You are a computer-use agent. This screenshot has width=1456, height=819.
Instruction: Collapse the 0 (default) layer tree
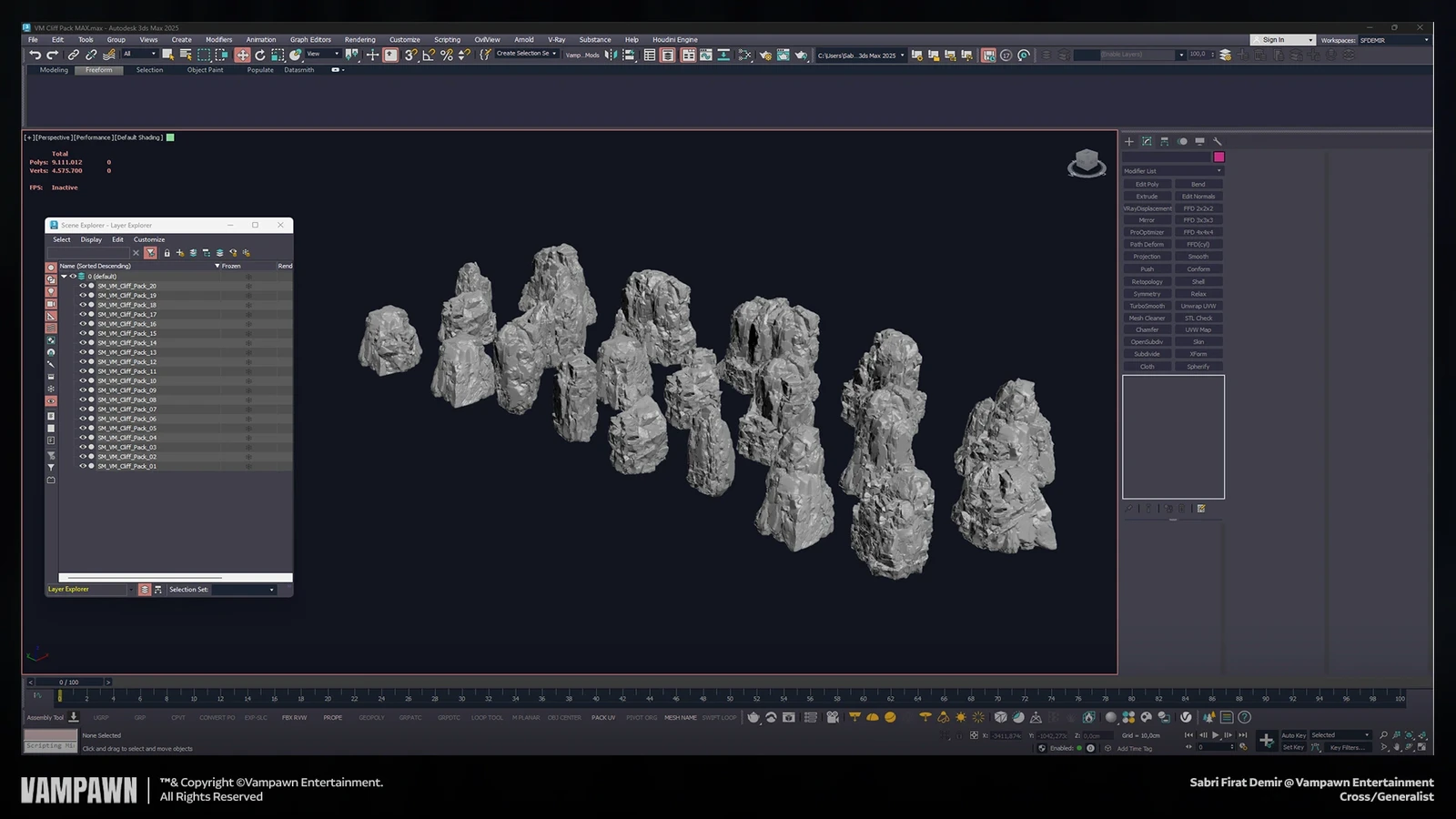[64, 276]
